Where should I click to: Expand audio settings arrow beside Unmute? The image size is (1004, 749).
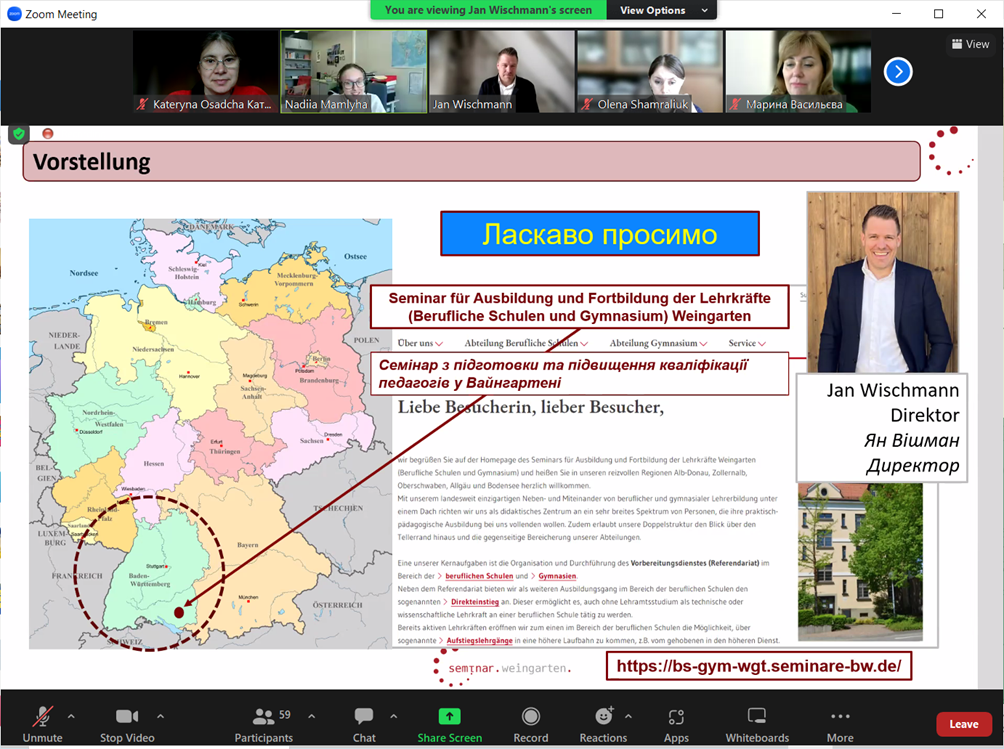pos(70,716)
